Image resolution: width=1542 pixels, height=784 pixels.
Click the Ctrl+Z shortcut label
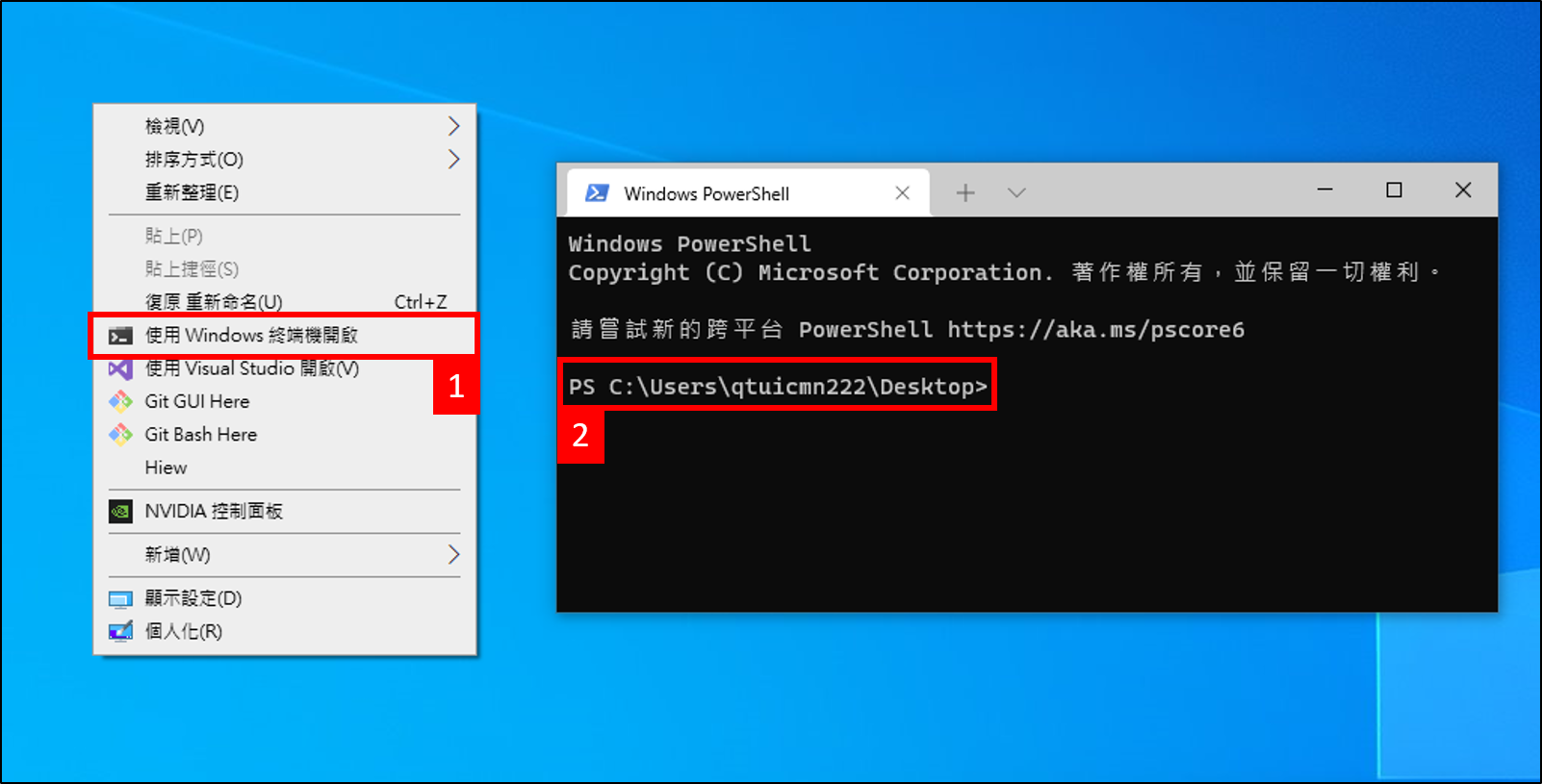(421, 302)
